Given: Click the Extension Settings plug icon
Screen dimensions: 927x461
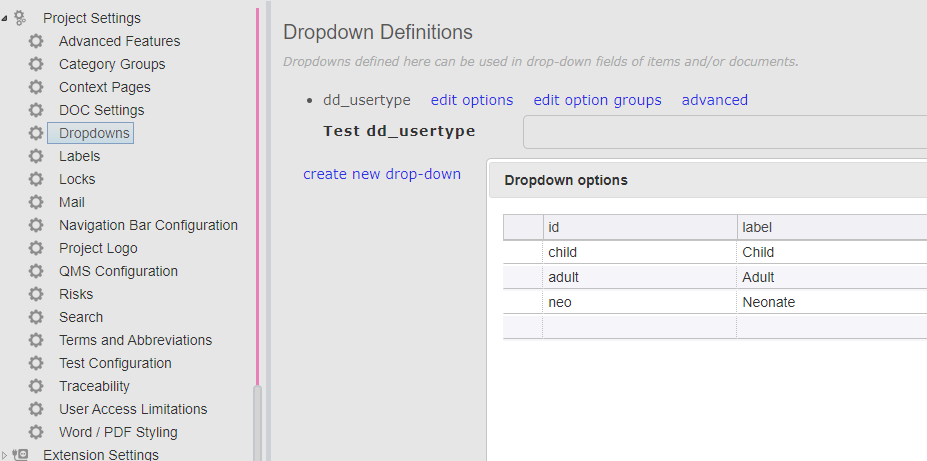Looking at the screenshot, I should point(21,455).
